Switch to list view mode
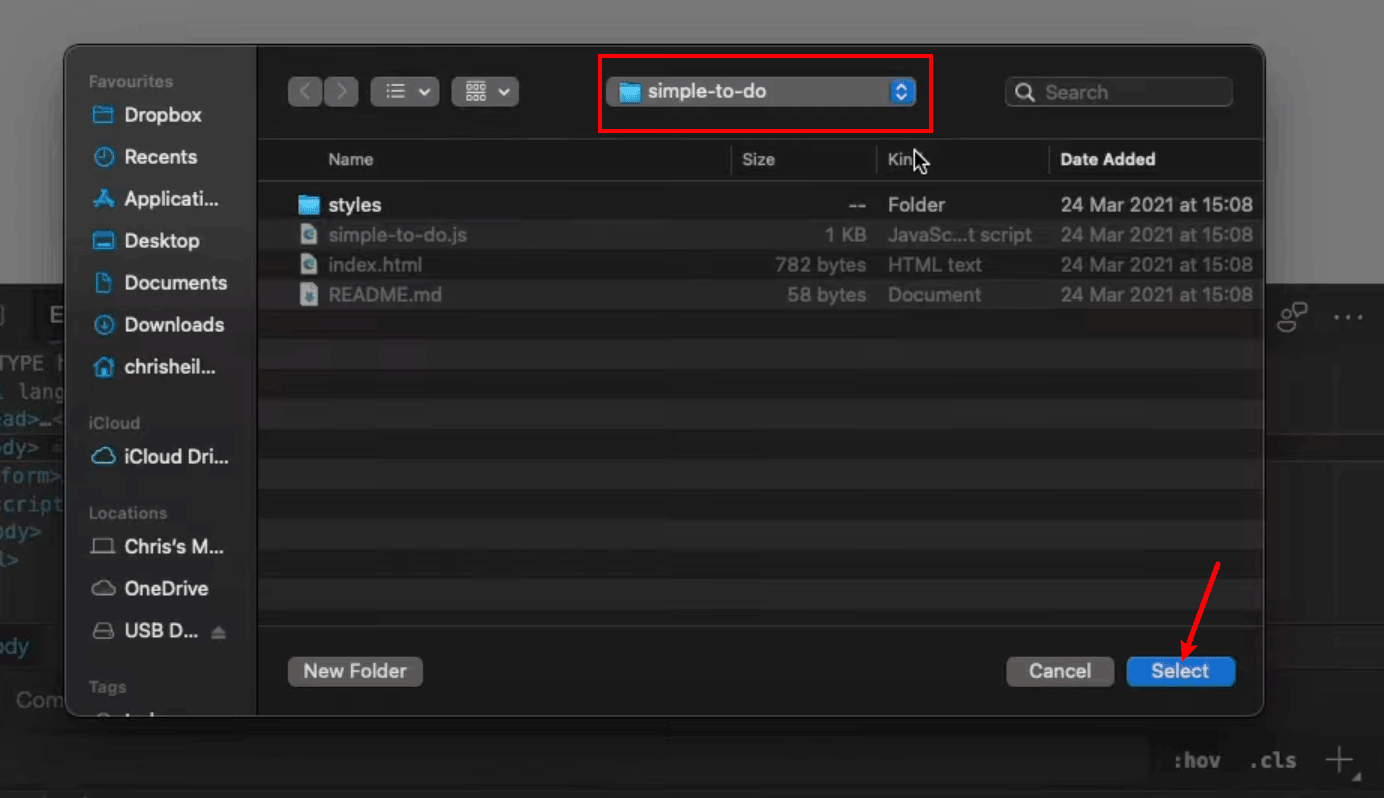 tap(393, 91)
